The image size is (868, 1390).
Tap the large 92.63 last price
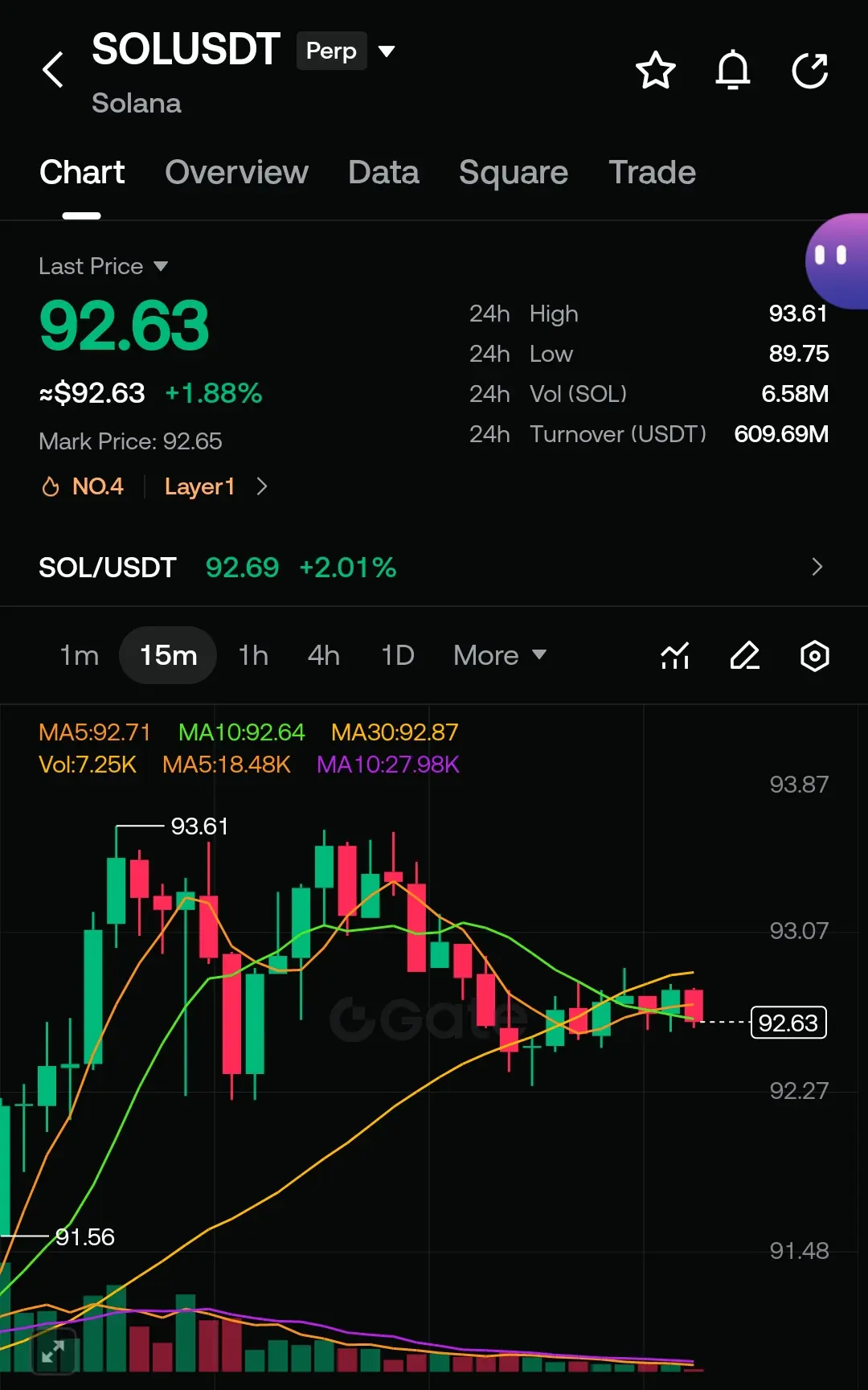[124, 326]
